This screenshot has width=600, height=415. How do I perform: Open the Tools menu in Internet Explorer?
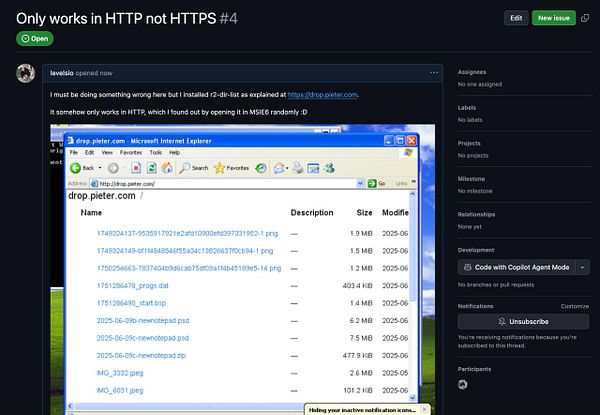pyautogui.click(x=155, y=152)
